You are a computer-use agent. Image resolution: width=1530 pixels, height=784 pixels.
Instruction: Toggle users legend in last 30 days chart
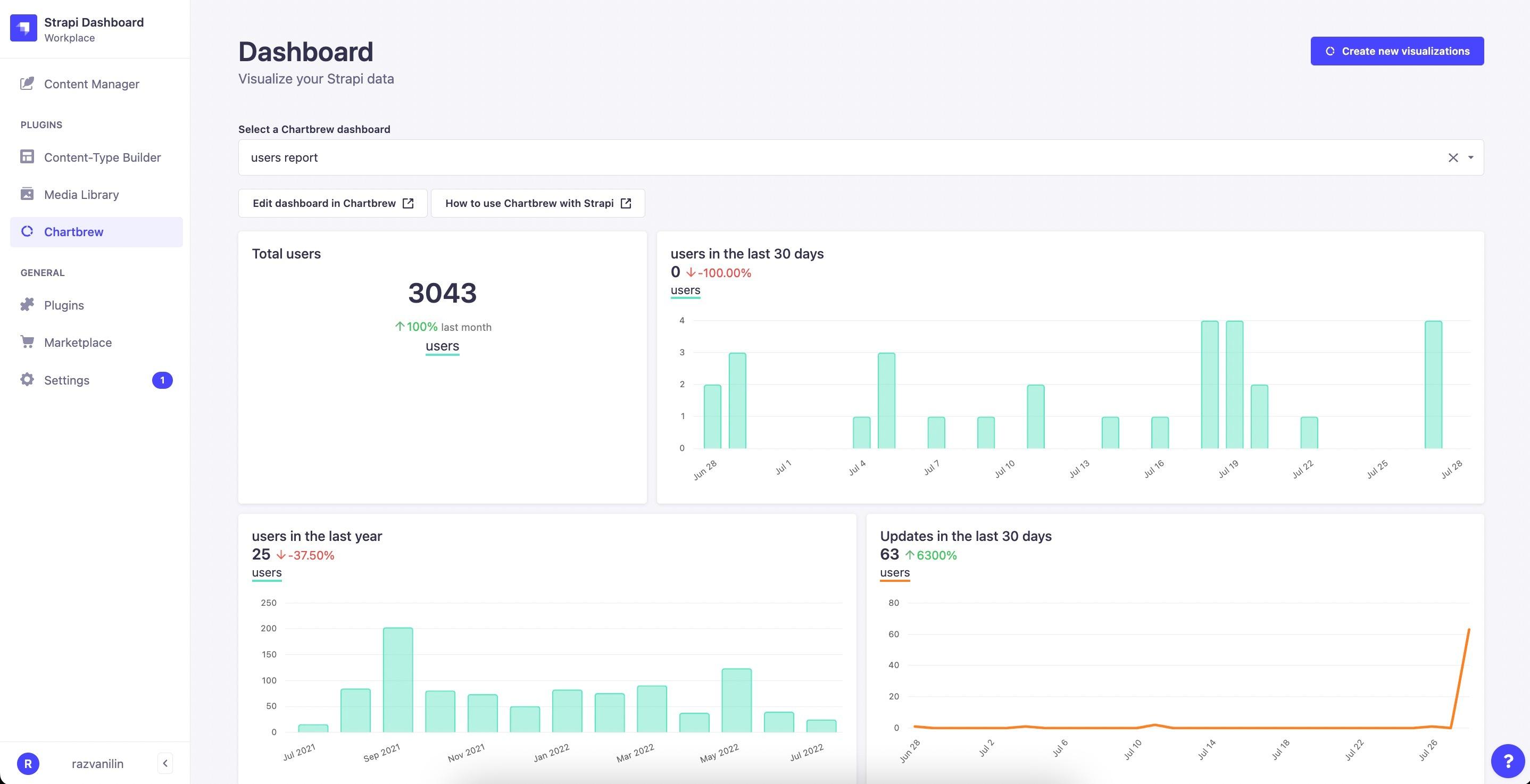(x=685, y=290)
